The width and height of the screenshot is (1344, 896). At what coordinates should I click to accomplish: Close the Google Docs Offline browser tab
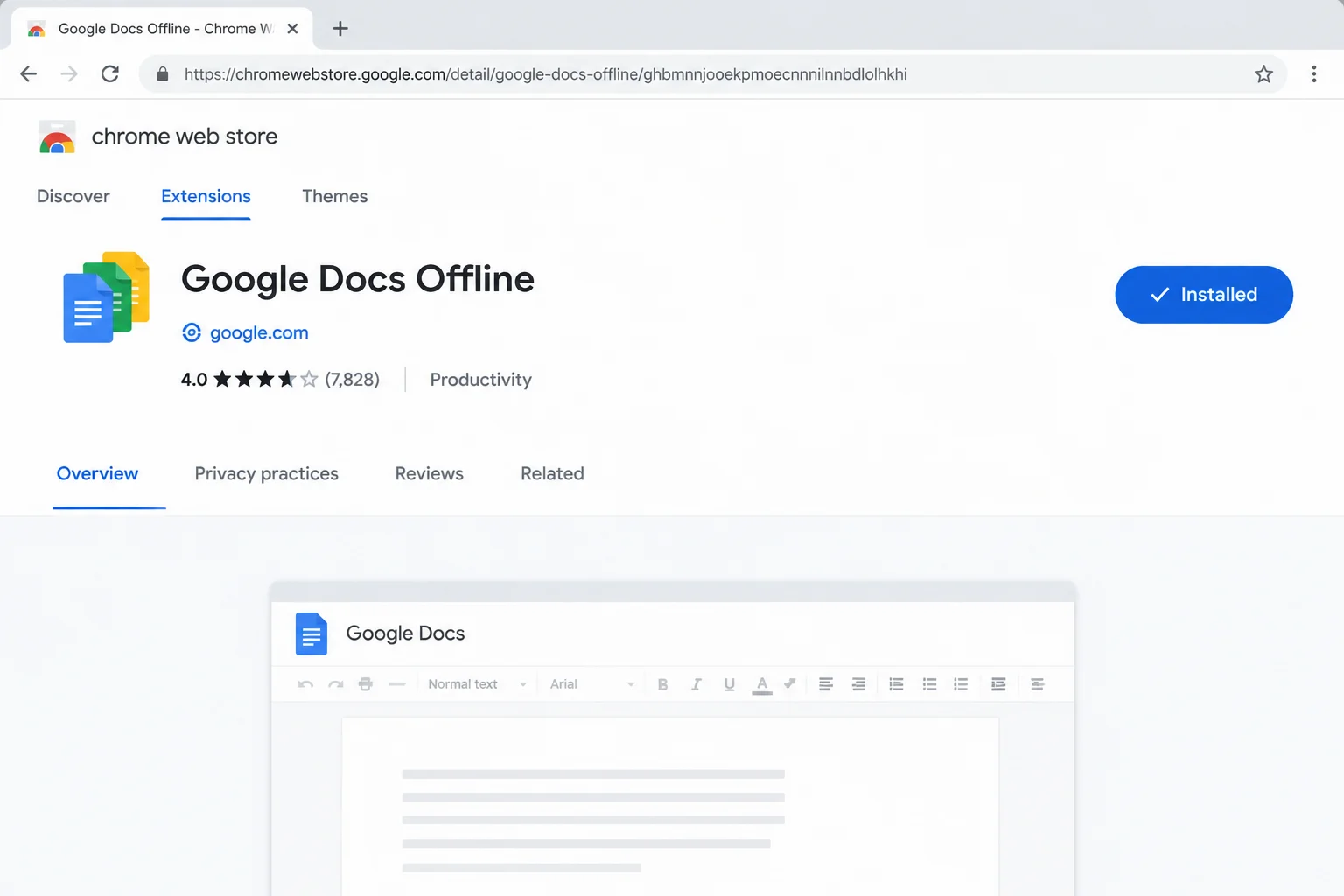coord(292,29)
